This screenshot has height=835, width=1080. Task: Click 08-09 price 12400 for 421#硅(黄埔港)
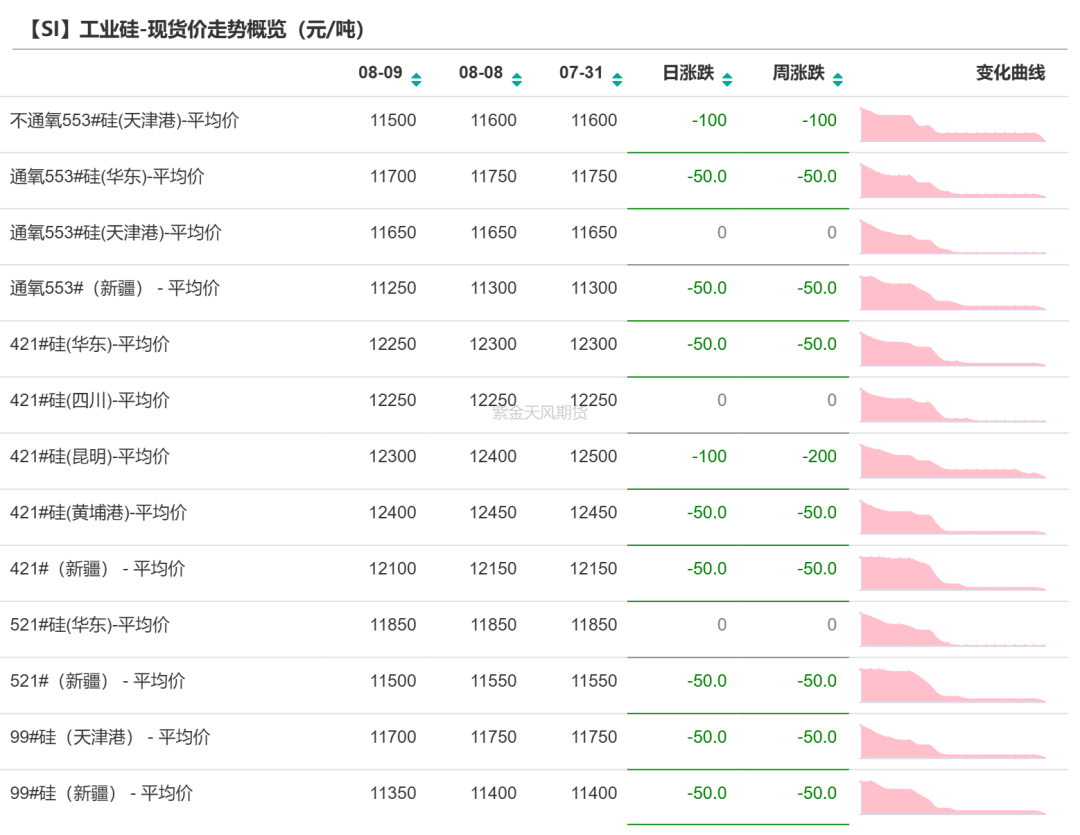[x=393, y=513]
